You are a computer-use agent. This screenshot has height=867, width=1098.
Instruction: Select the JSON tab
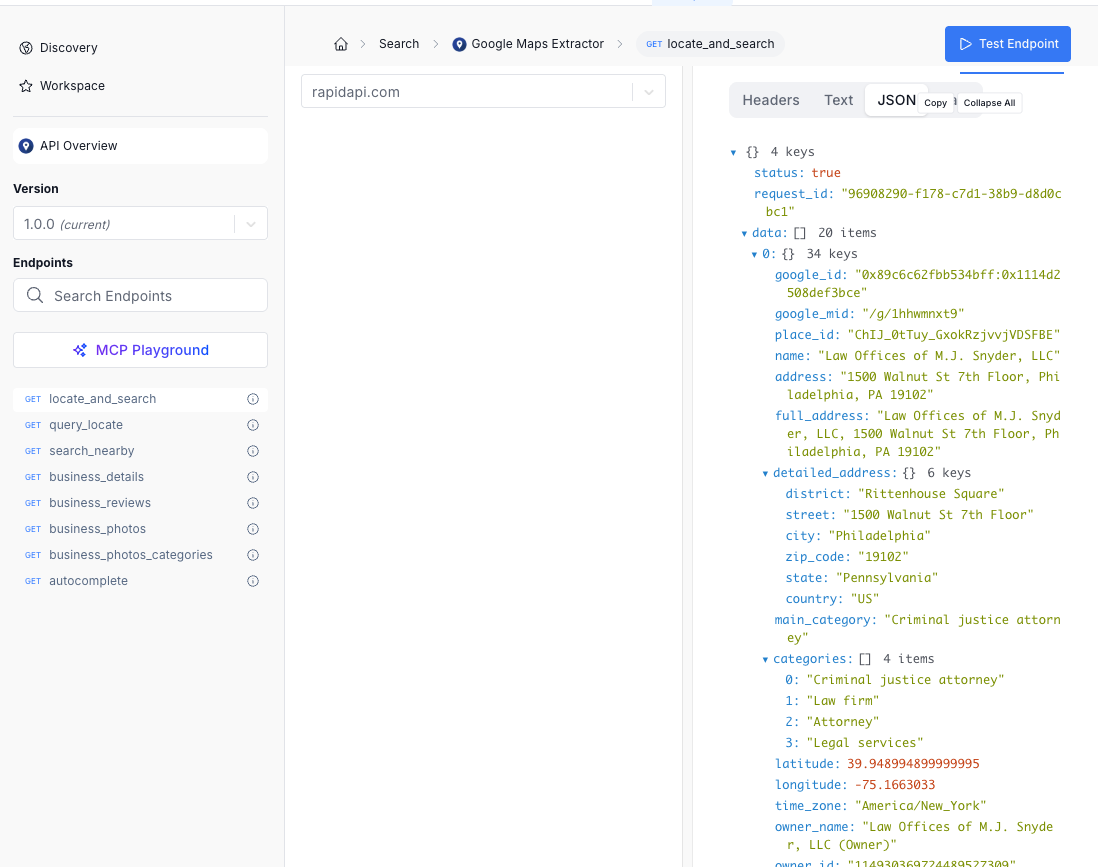pyautogui.click(x=896, y=100)
